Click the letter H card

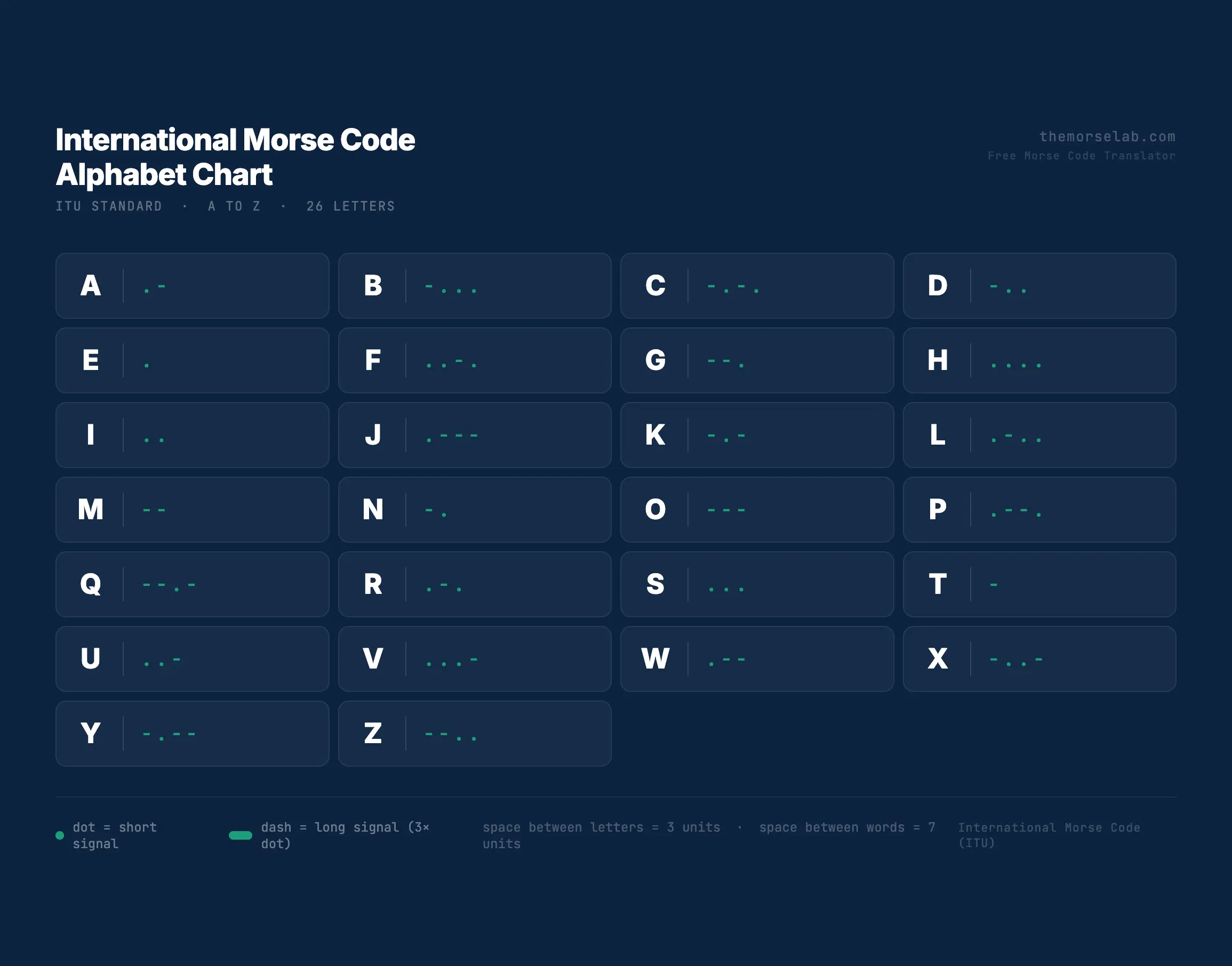[x=1039, y=360]
